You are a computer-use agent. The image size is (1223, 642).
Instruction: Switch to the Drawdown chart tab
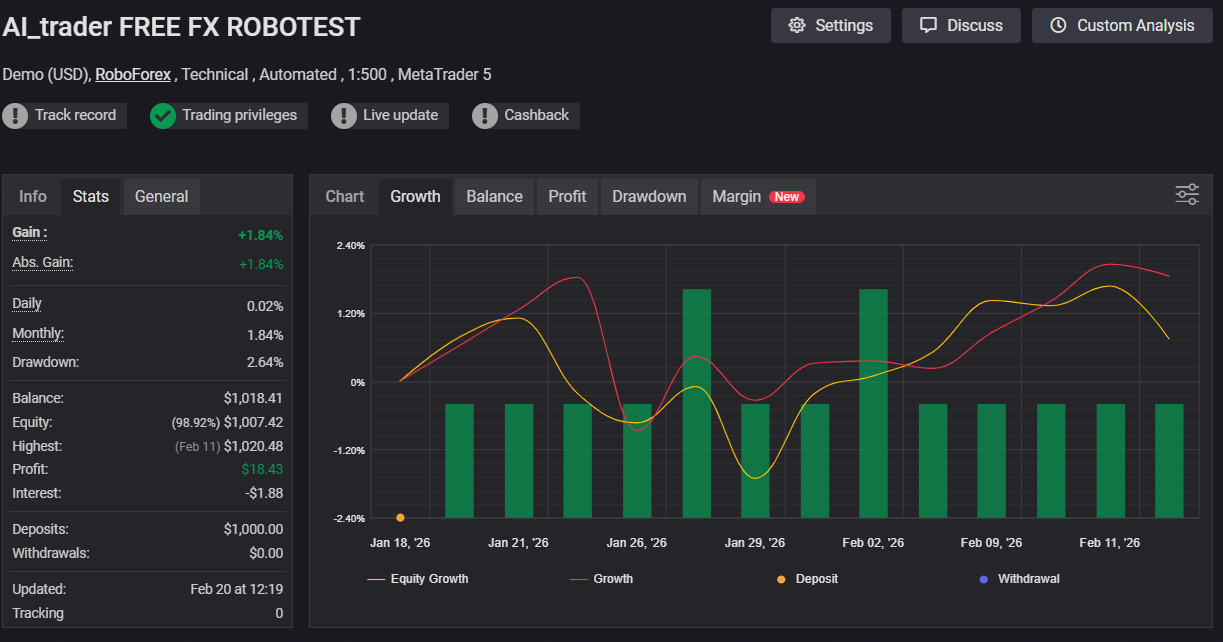coord(649,197)
